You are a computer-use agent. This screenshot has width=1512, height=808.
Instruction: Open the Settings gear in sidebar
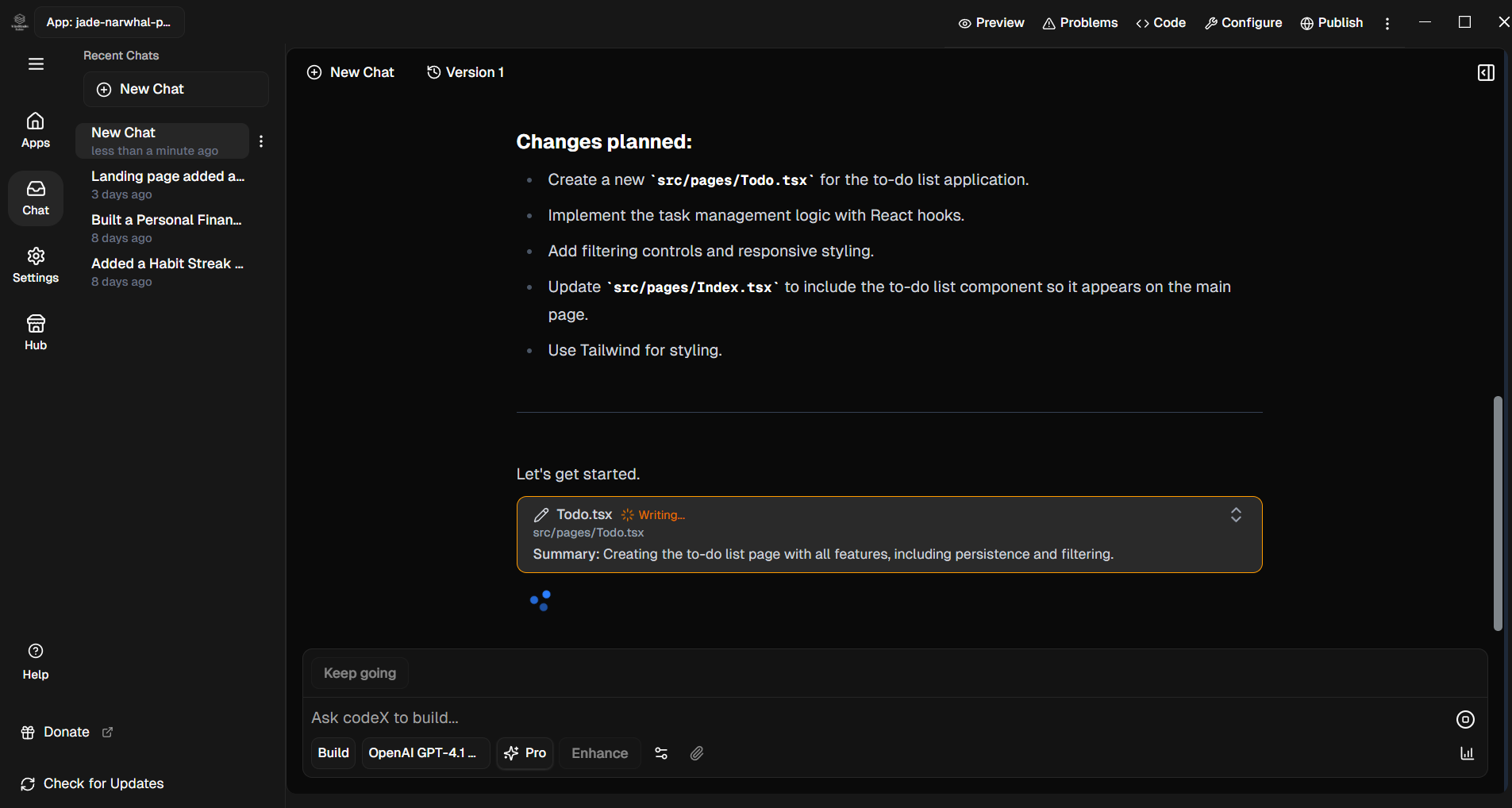coord(36,265)
